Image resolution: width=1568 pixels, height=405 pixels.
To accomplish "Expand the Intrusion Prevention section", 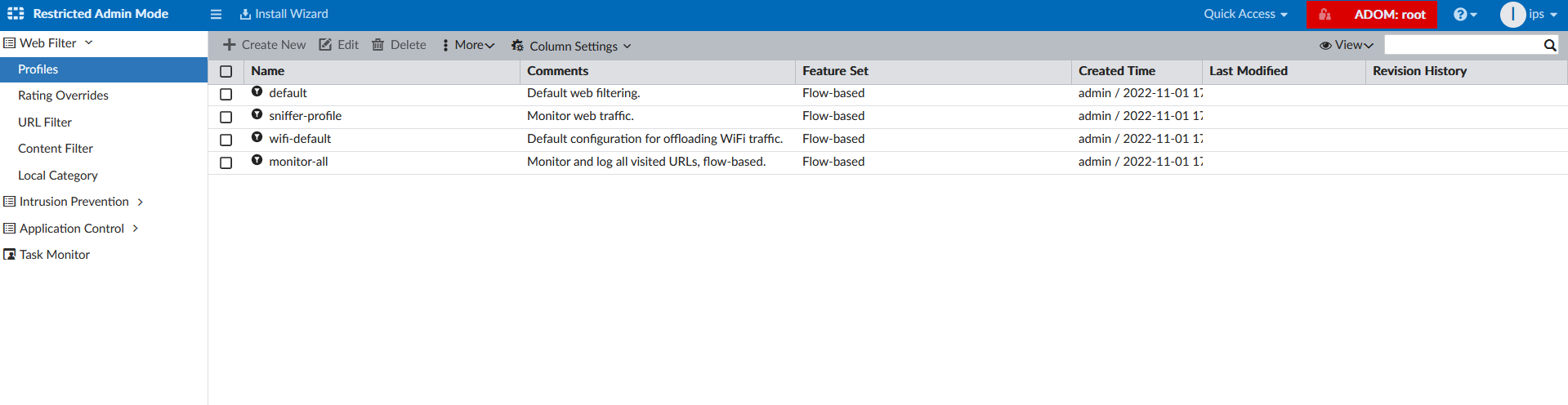I will (x=74, y=202).
